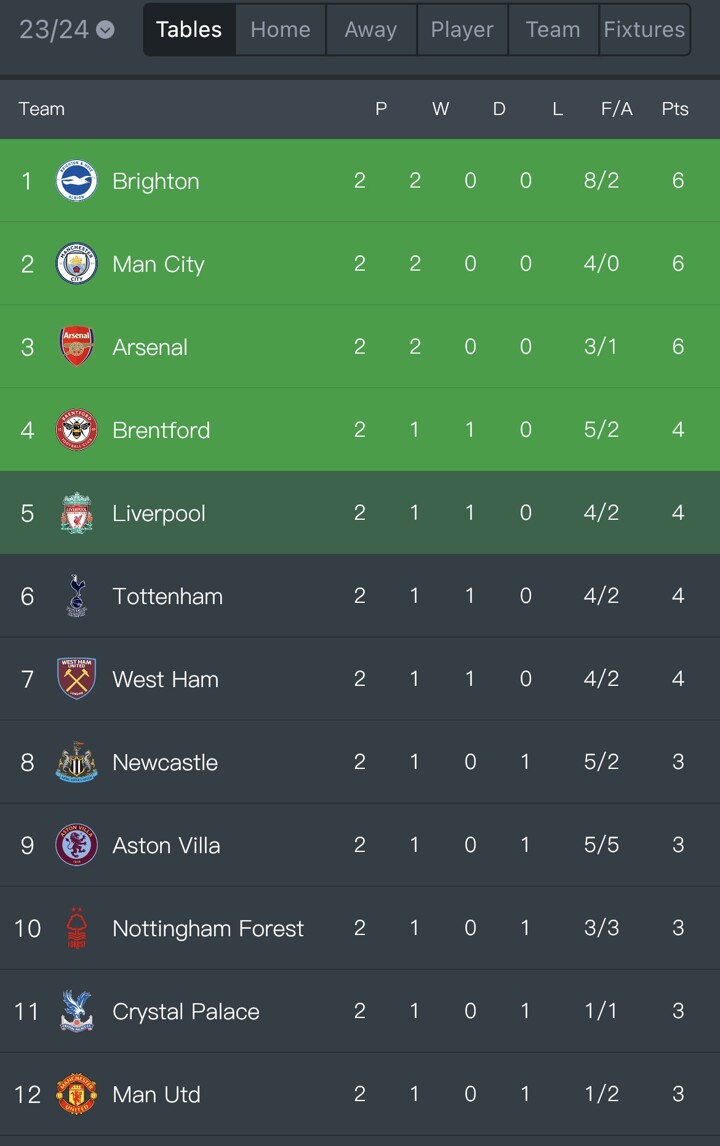Click the Aston Villa club crest
Image resolution: width=720 pixels, height=1146 pixels.
pos(76,845)
